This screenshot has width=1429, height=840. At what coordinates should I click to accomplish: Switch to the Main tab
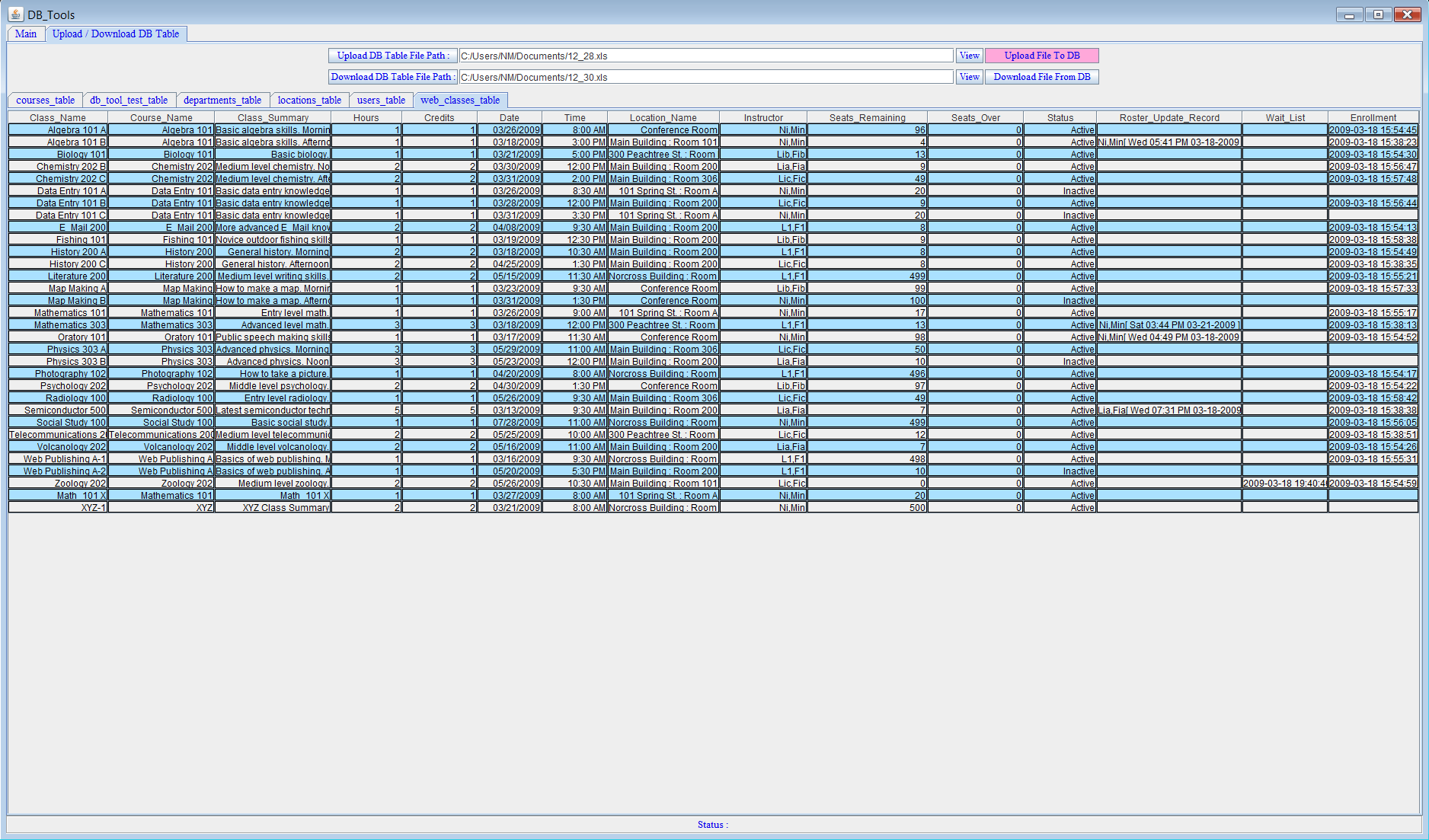[x=26, y=34]
